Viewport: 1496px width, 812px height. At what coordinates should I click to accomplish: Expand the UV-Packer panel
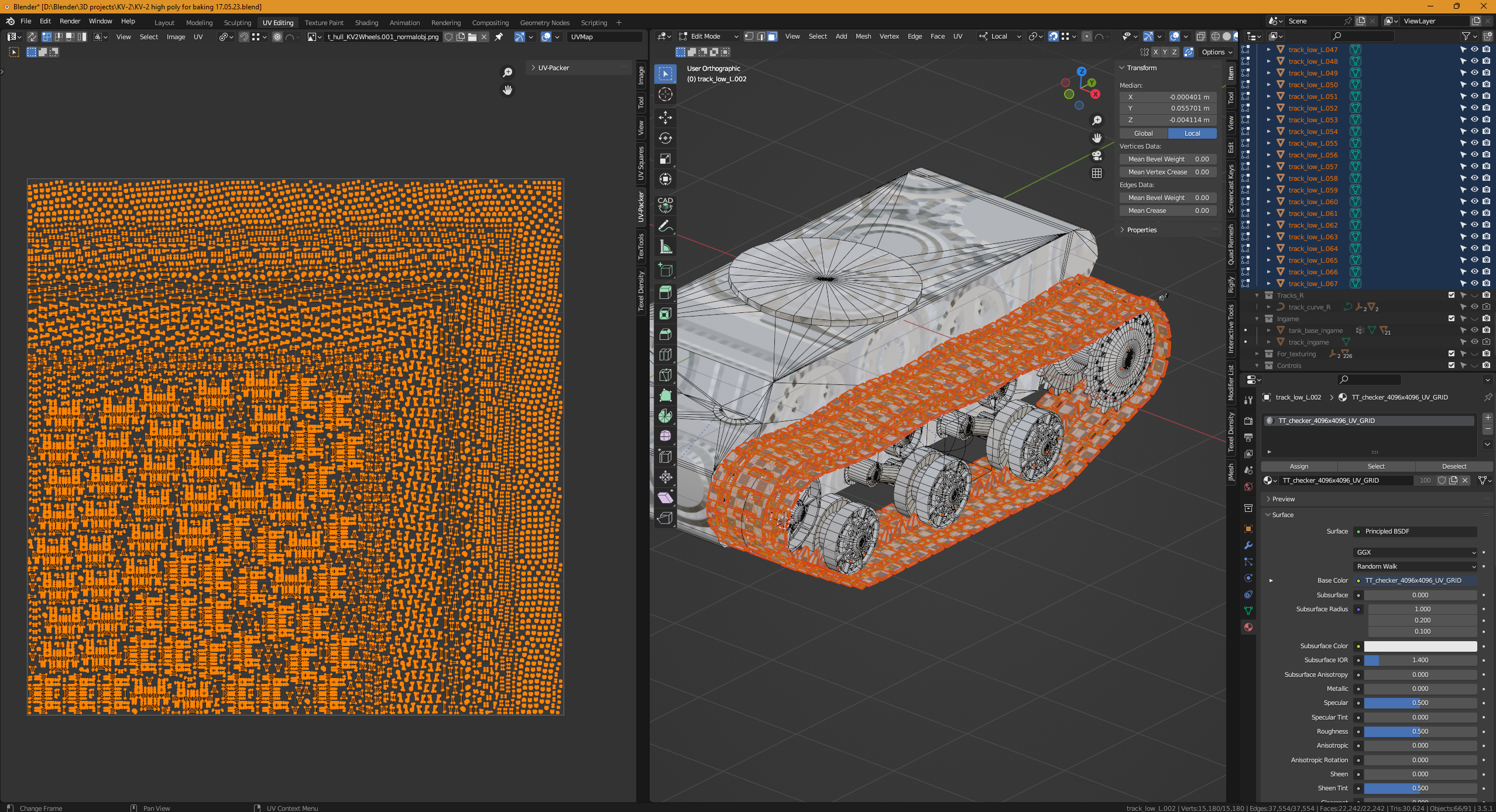click(x=553, y=68)
